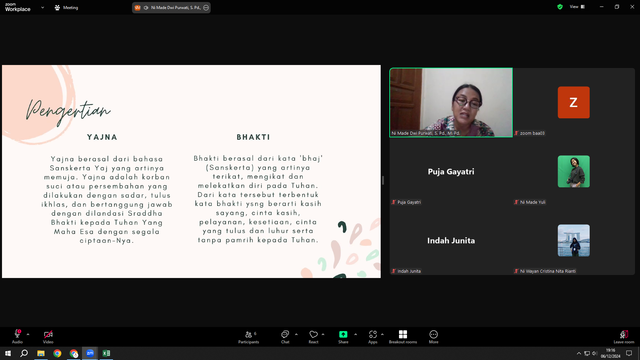Click the 'zoom baa03' name label
Image resolution: width=640 pixels, height=360 pixels.
(532, 133)
